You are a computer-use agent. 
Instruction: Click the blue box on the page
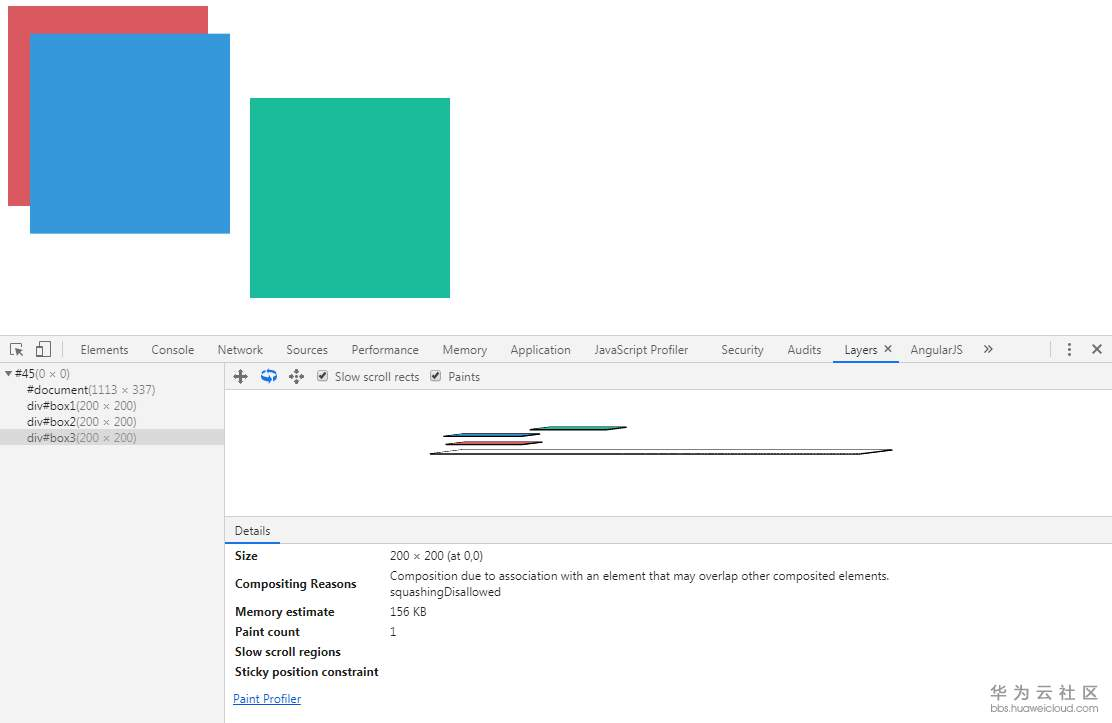[x=130, y=133]
